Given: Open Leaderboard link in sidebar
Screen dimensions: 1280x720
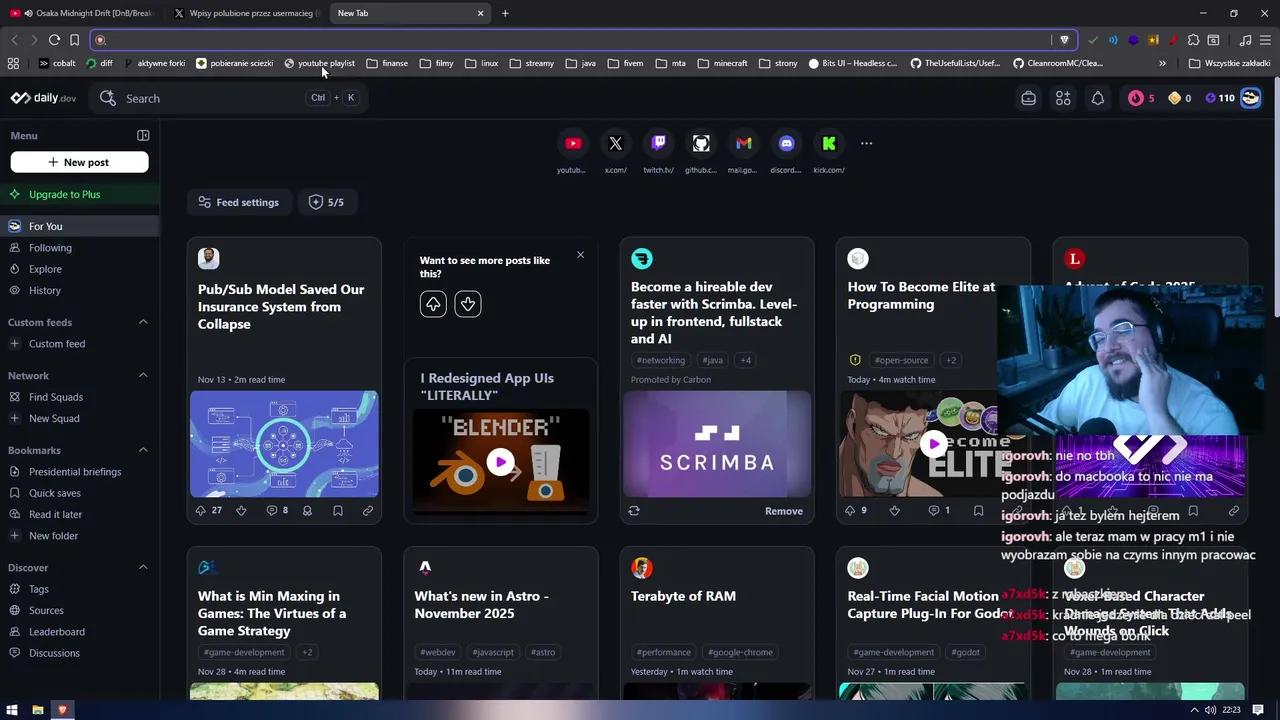Looking at the screenshot, I should pyautogui.click(x=80, y=632).
